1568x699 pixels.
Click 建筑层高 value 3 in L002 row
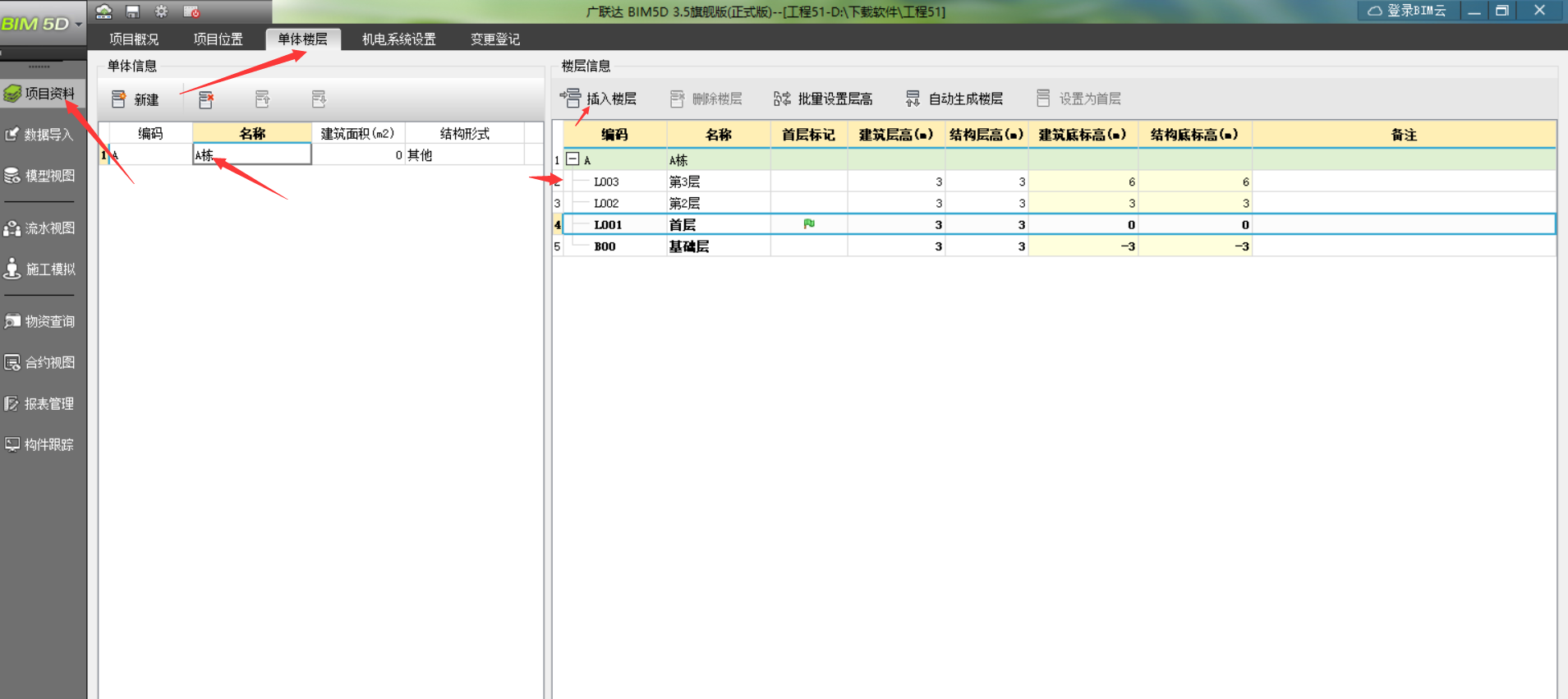(x=896, y=203)
